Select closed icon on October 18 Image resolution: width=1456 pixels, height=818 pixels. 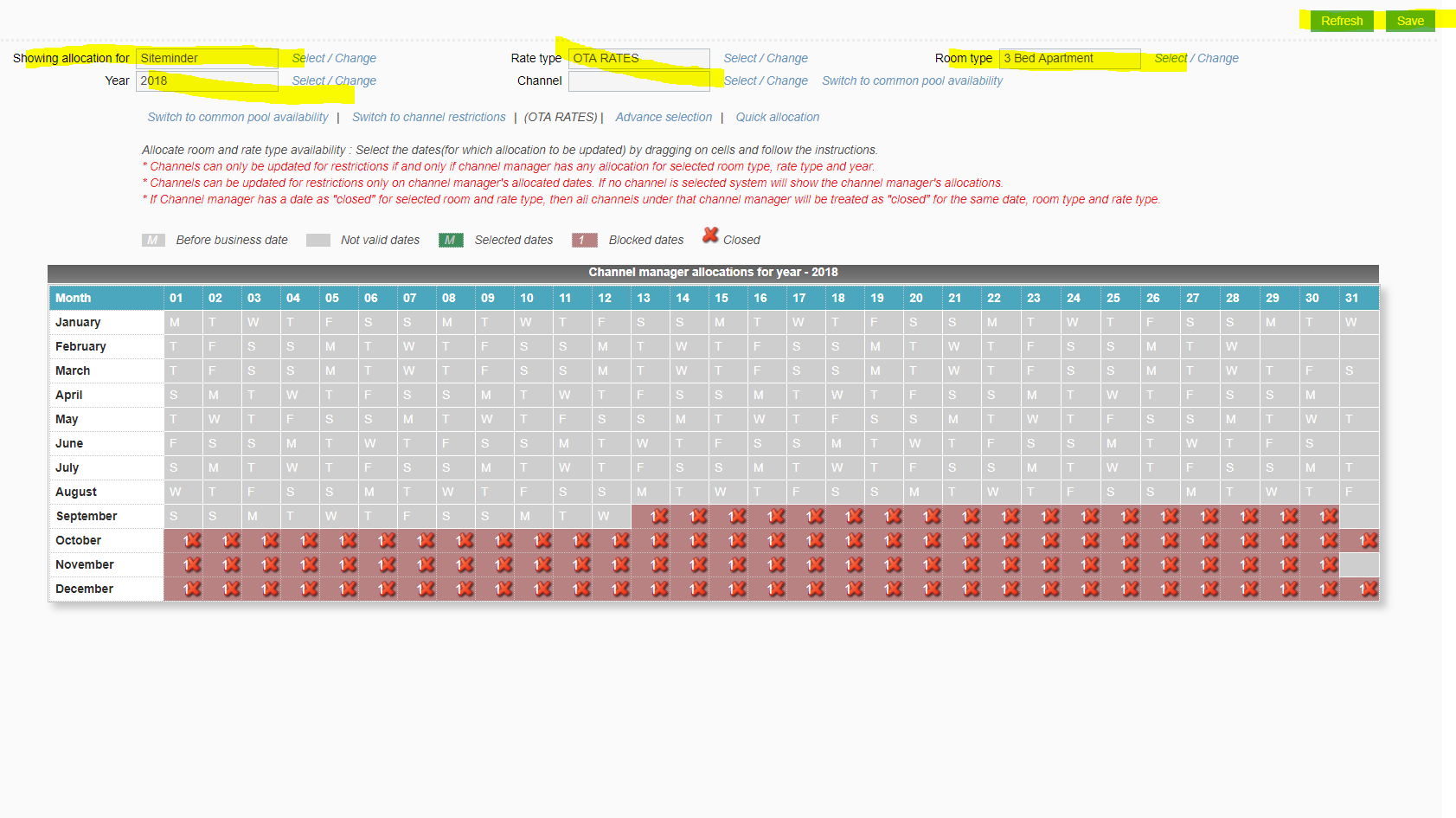coord(854,540)
